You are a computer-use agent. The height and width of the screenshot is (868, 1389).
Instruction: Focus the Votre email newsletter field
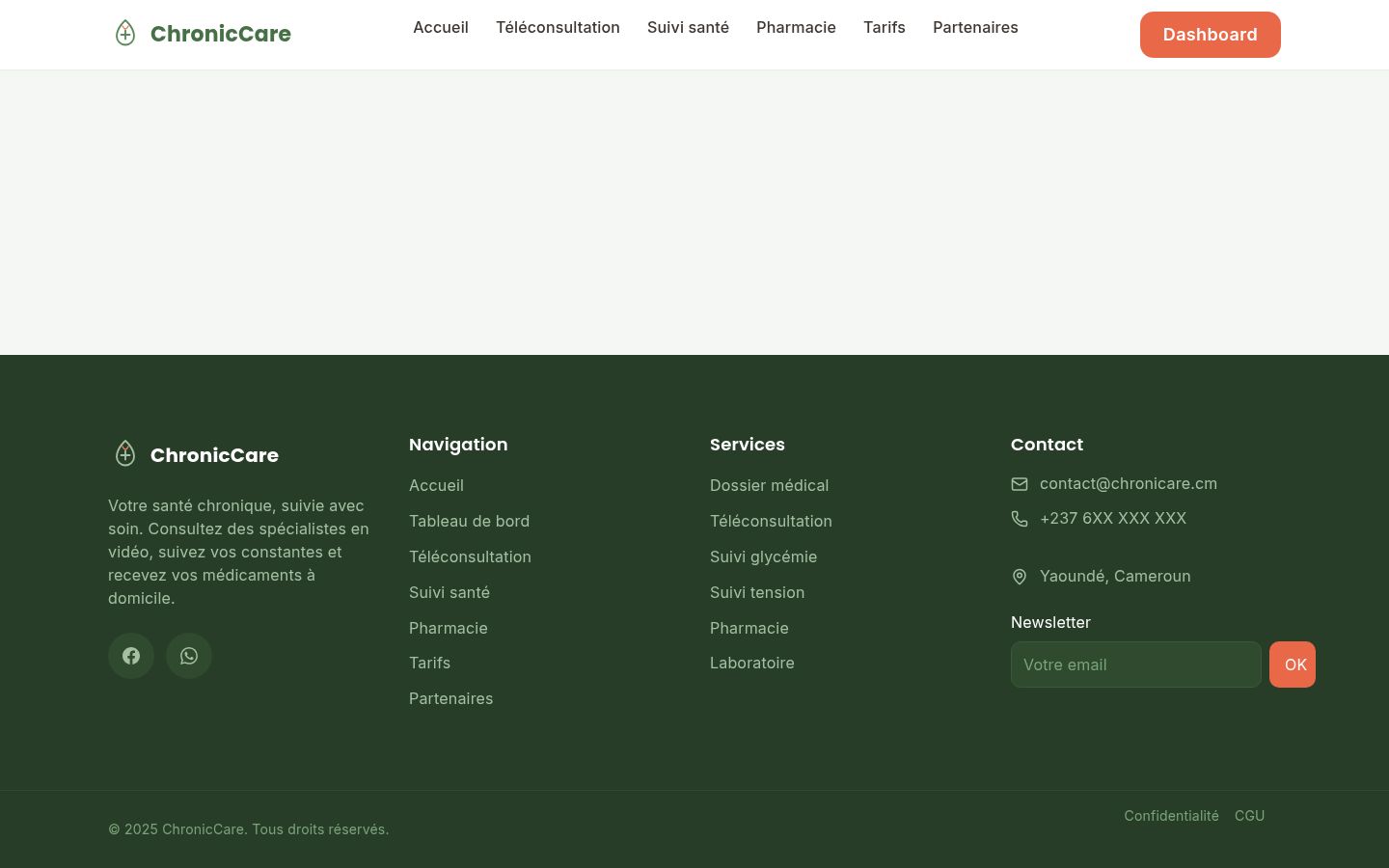click(x=1136, y=665)
